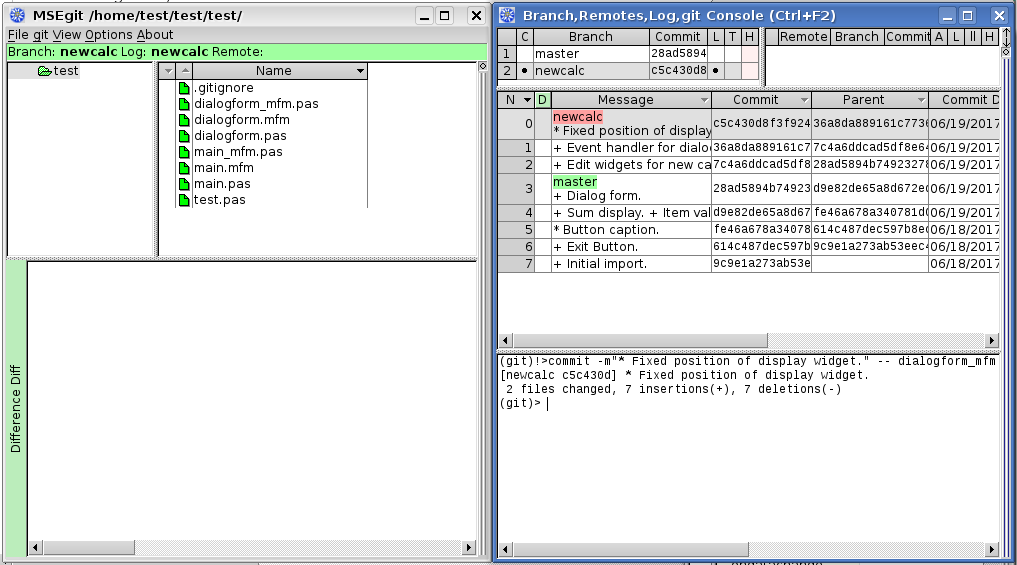Open the Name column dropdown arrow

tap(360, 71)
